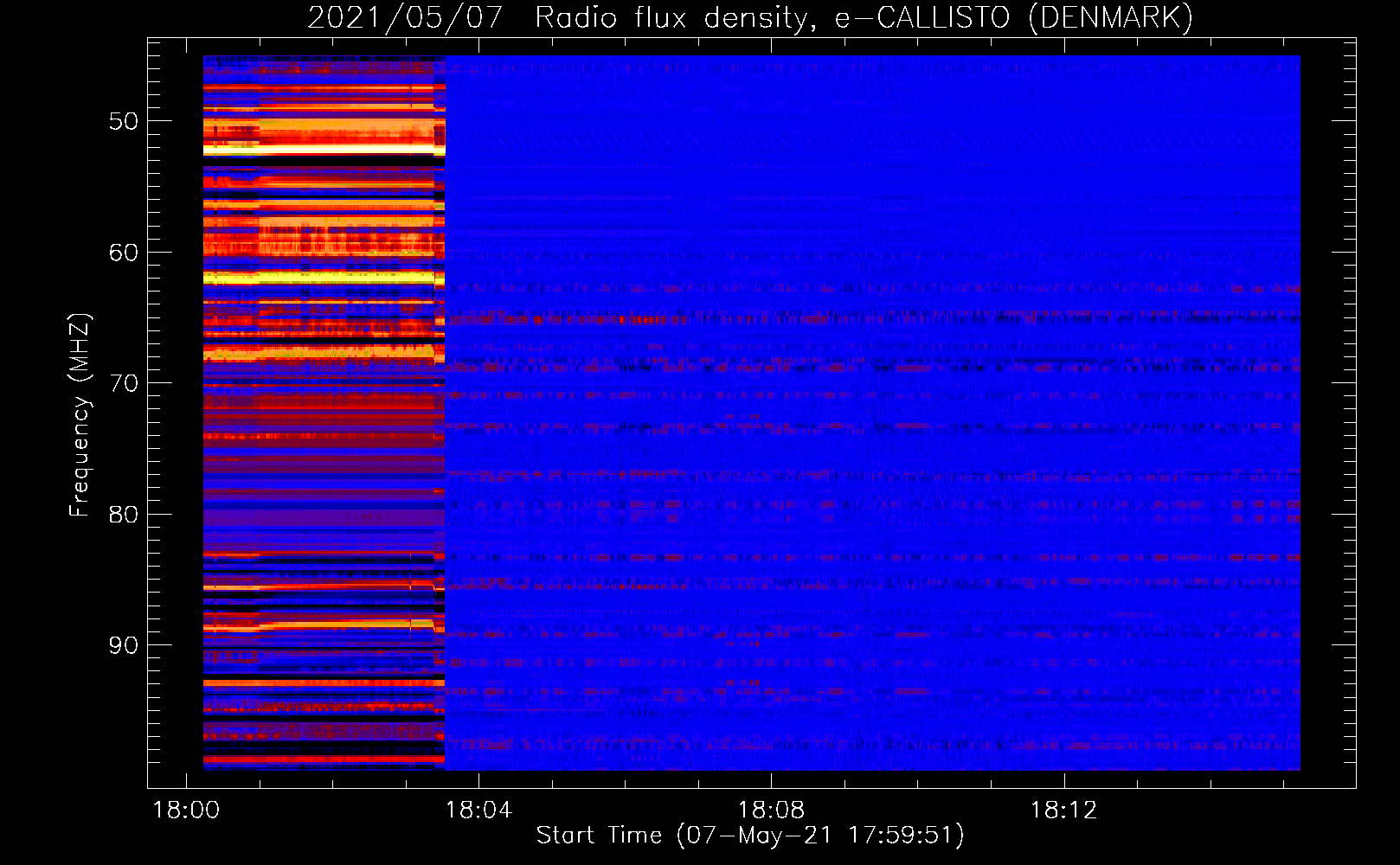The width and height of the screenshot is (1400, 865).
Task: Click the 18:08 time tick label
Action: click(771, 811)
